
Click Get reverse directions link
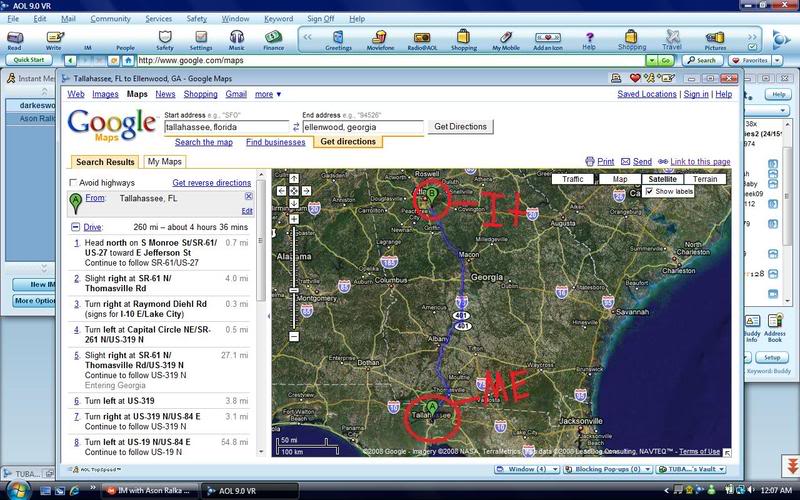pyautogui.click(x=212, y=183)
